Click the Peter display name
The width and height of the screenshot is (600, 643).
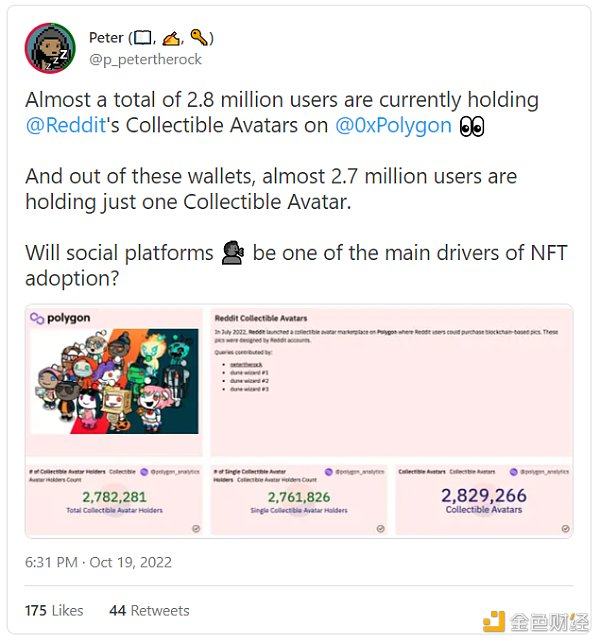click(106, 37)
